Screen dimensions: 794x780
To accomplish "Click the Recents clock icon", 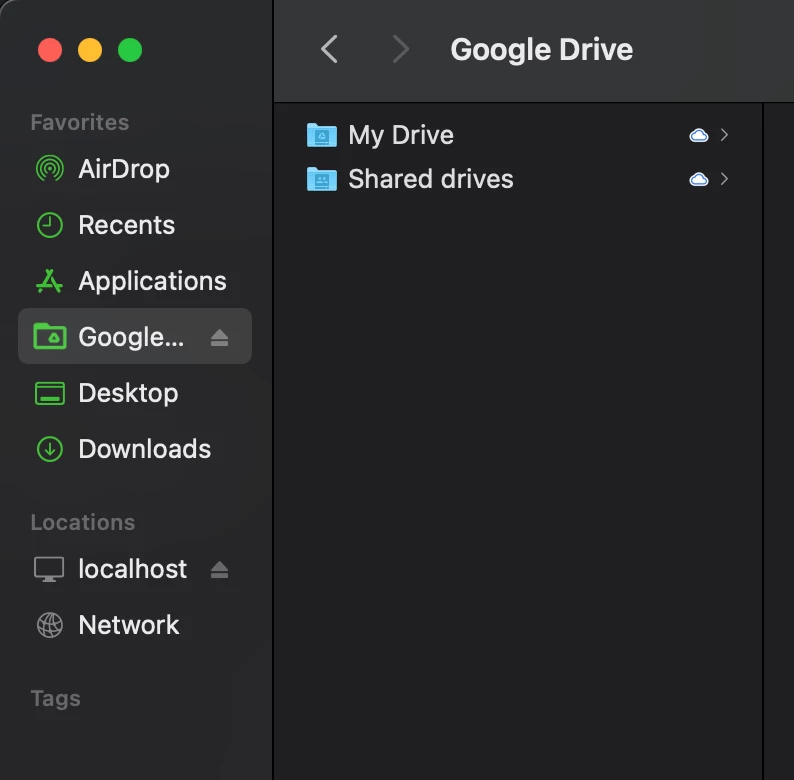I will coord(50,225).
